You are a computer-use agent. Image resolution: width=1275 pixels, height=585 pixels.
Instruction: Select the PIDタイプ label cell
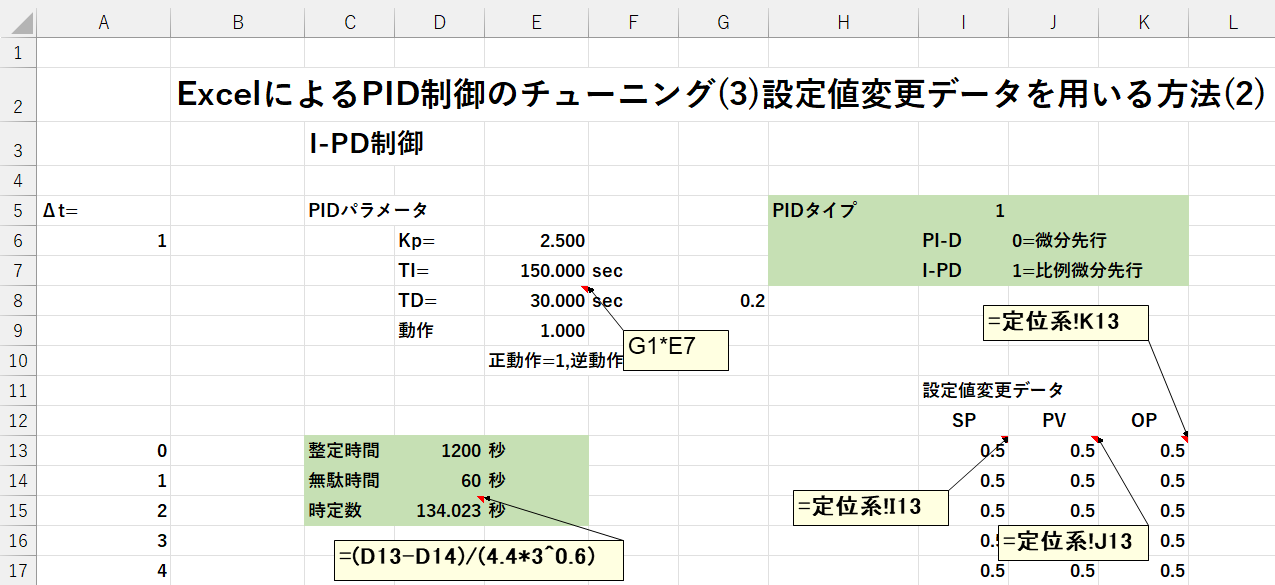coord(843,210)
